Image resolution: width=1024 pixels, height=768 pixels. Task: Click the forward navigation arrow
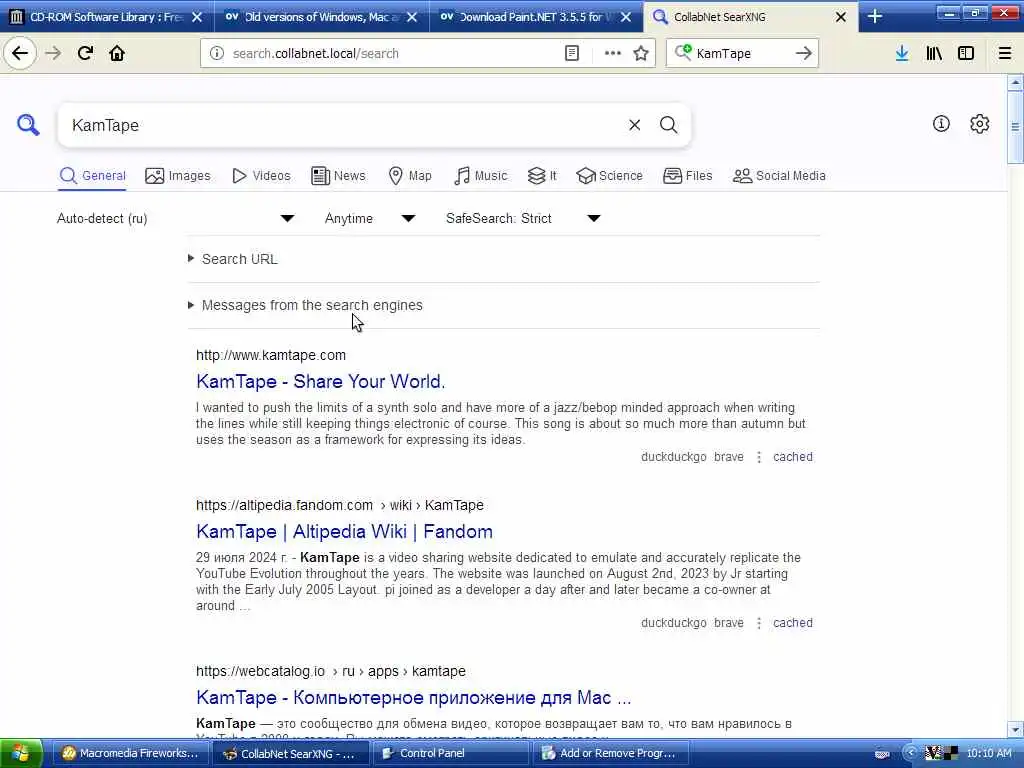[53, 54]
